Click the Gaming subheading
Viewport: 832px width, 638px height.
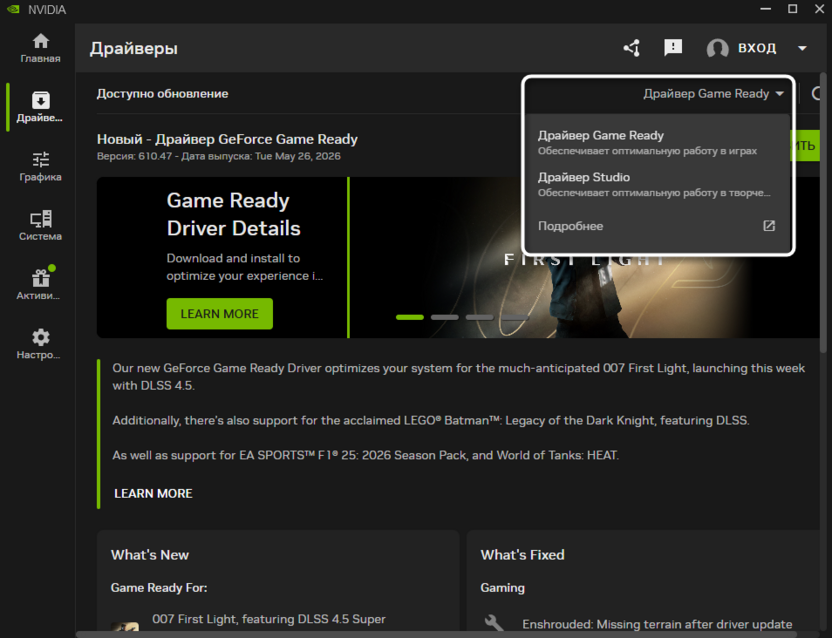(502, 588)
